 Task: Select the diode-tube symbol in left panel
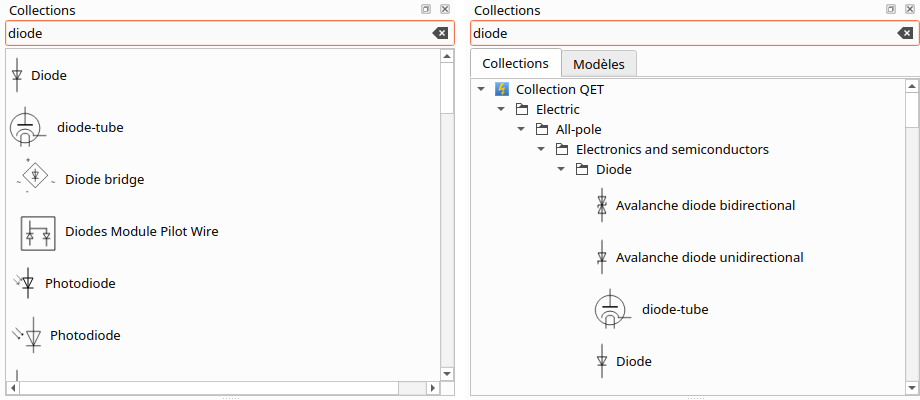28,127
